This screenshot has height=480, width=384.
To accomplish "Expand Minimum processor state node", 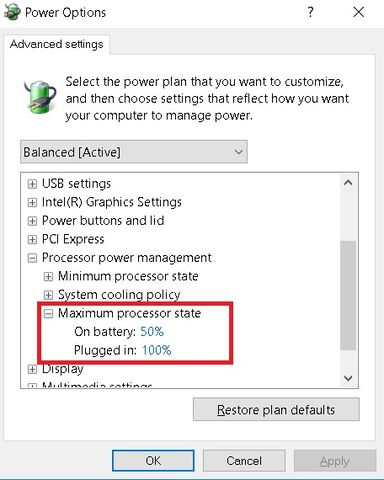I will tap(48, 276).
